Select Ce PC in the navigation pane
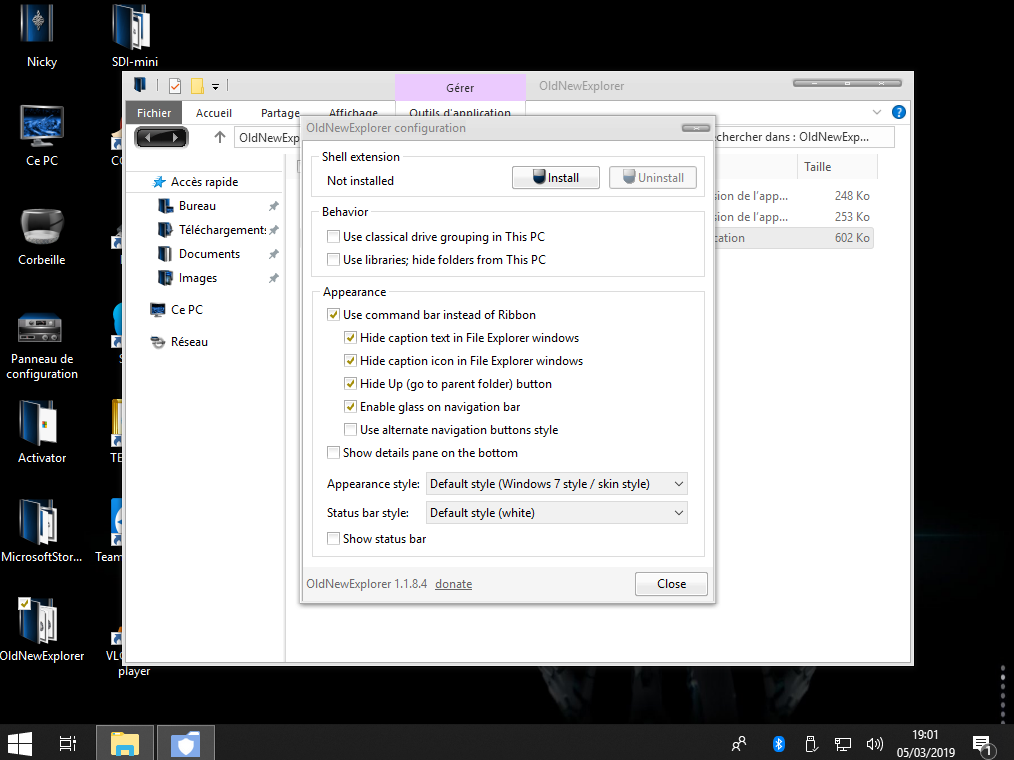Viewport: 1014px width, 760px height. click(x=186, y=309)
